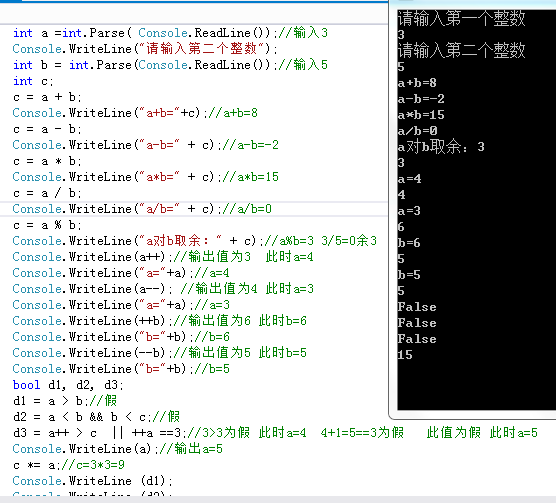Click the statement Console.WriteLine(a--)

[x=92, y=289]
